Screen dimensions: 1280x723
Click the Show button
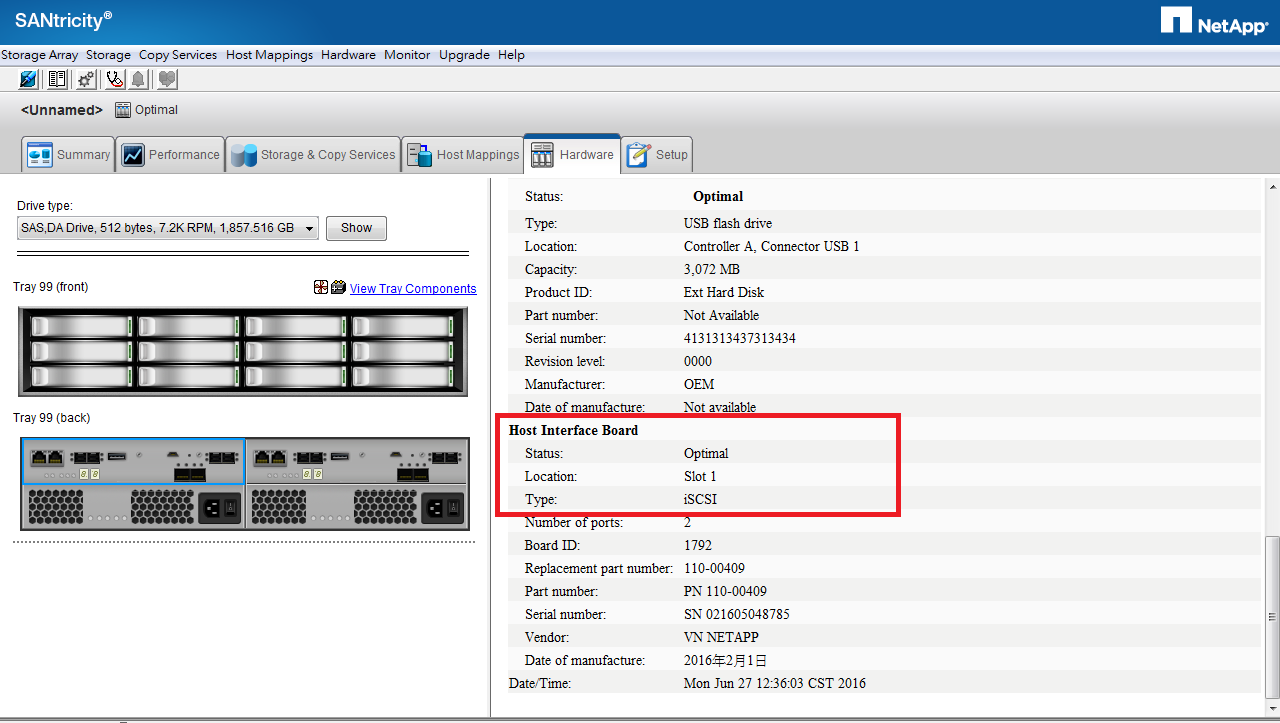(x=356, y=228)
